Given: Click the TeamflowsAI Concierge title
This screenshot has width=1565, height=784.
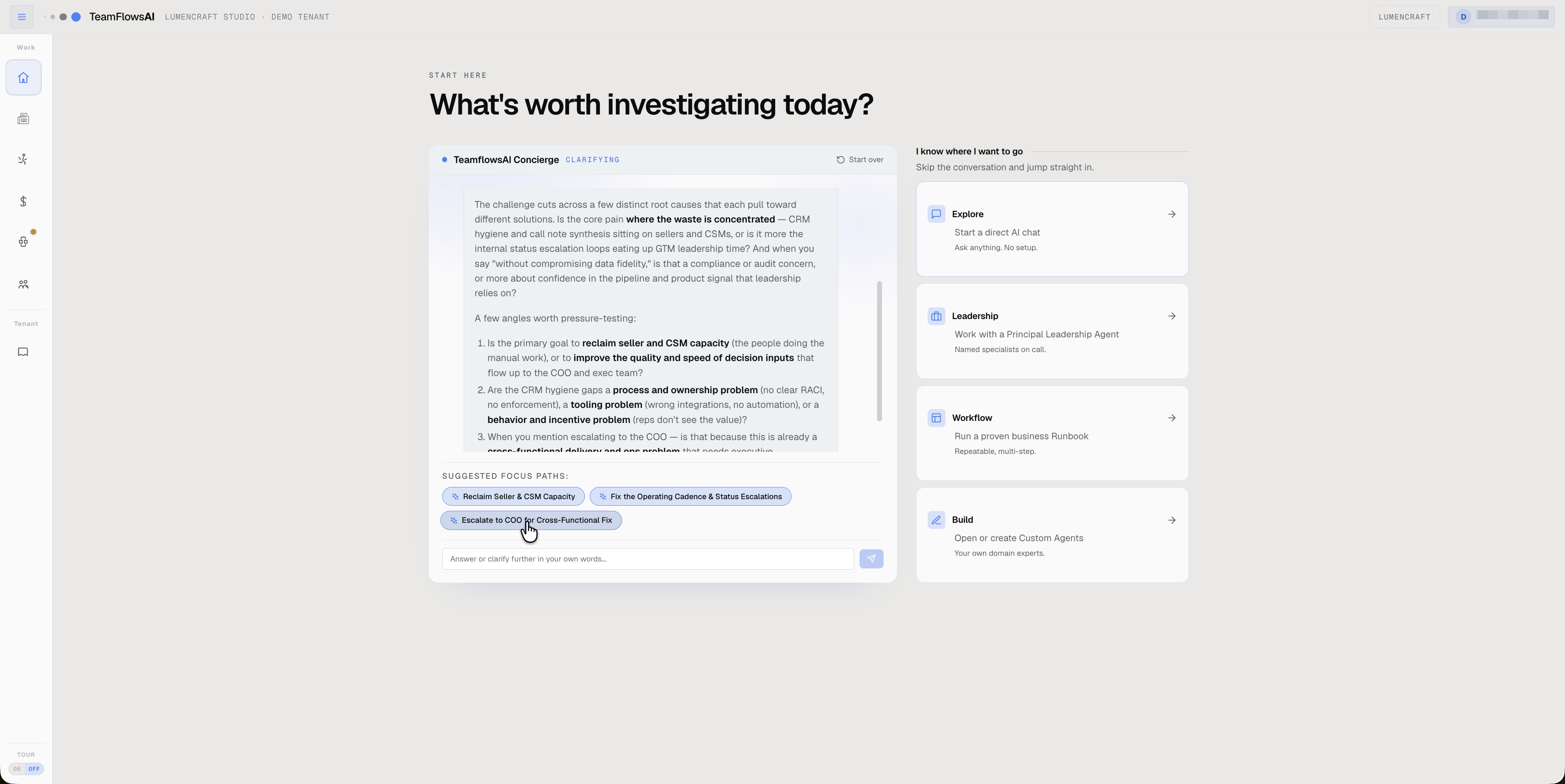Looking at the screenshot, I should (506, 160).
